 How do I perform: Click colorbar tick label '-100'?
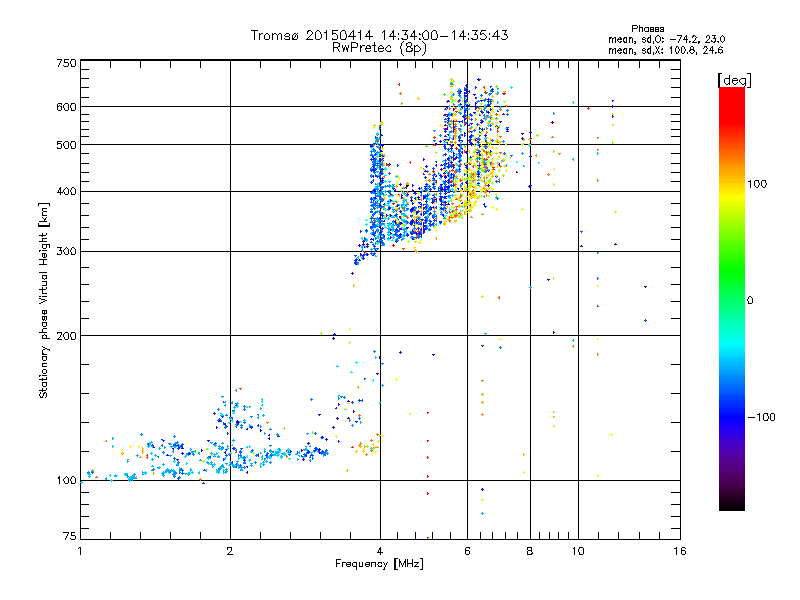(x=761, y=417)
